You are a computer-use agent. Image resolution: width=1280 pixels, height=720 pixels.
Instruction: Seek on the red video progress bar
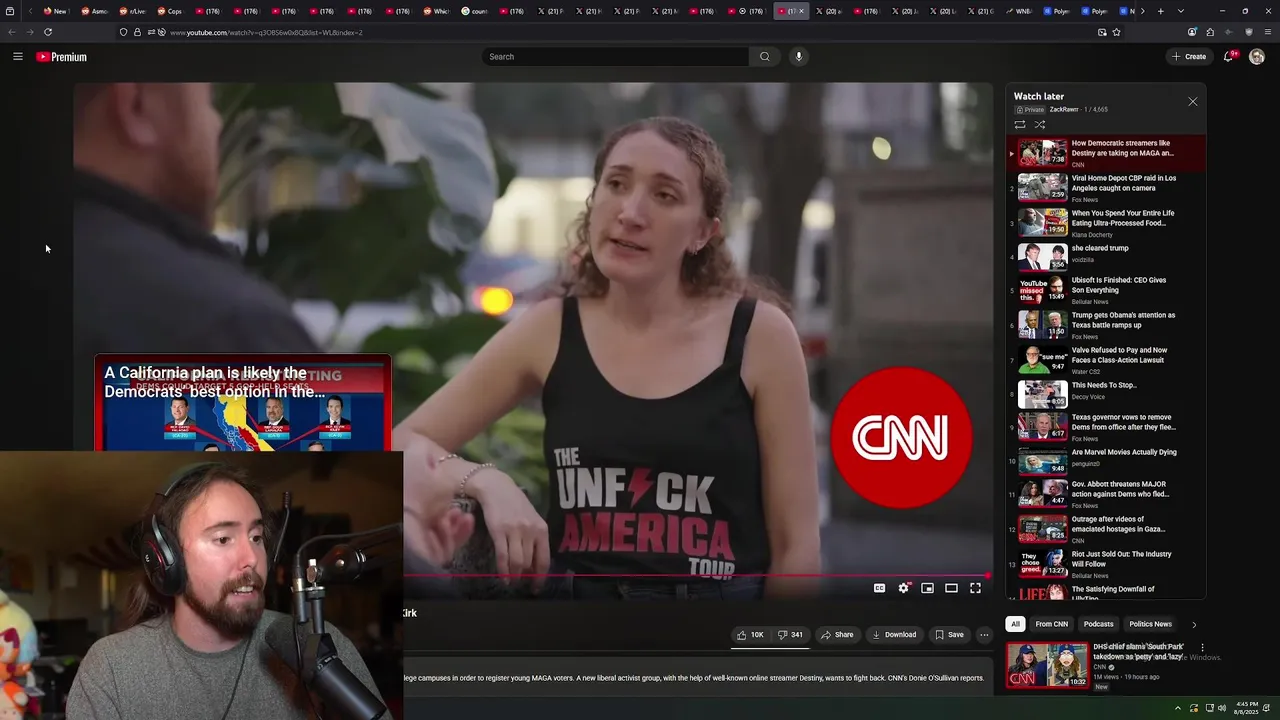click(x=698, y=576)
